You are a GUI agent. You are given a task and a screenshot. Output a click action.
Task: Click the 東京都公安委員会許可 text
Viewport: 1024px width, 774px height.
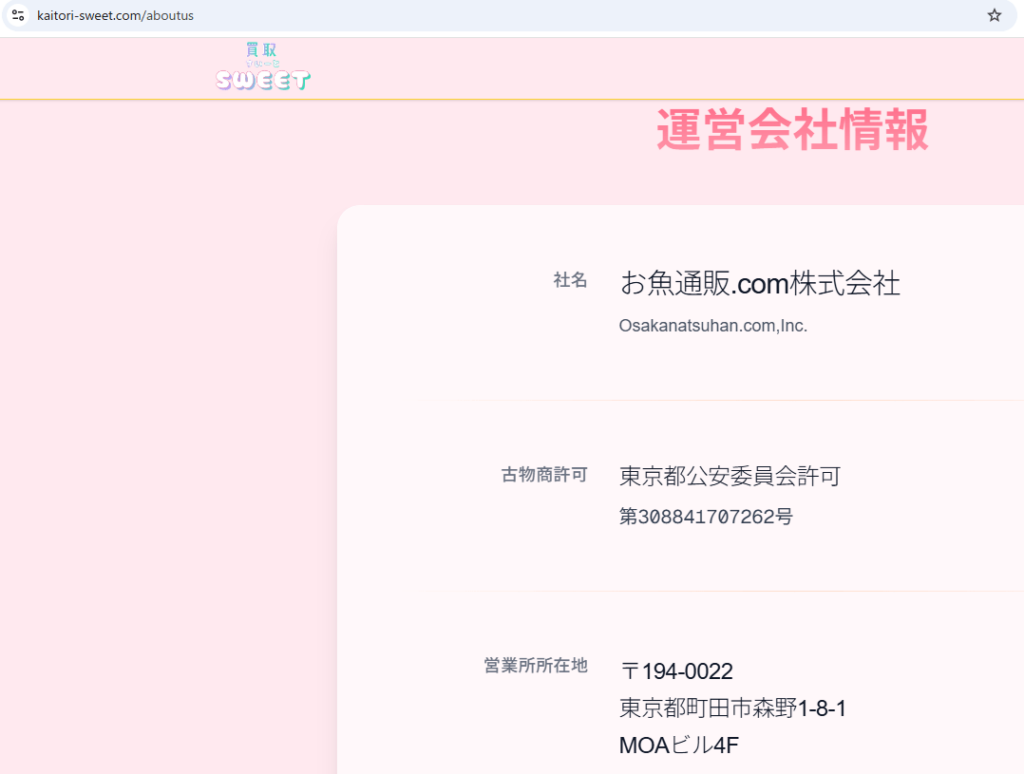coord(730,477)
